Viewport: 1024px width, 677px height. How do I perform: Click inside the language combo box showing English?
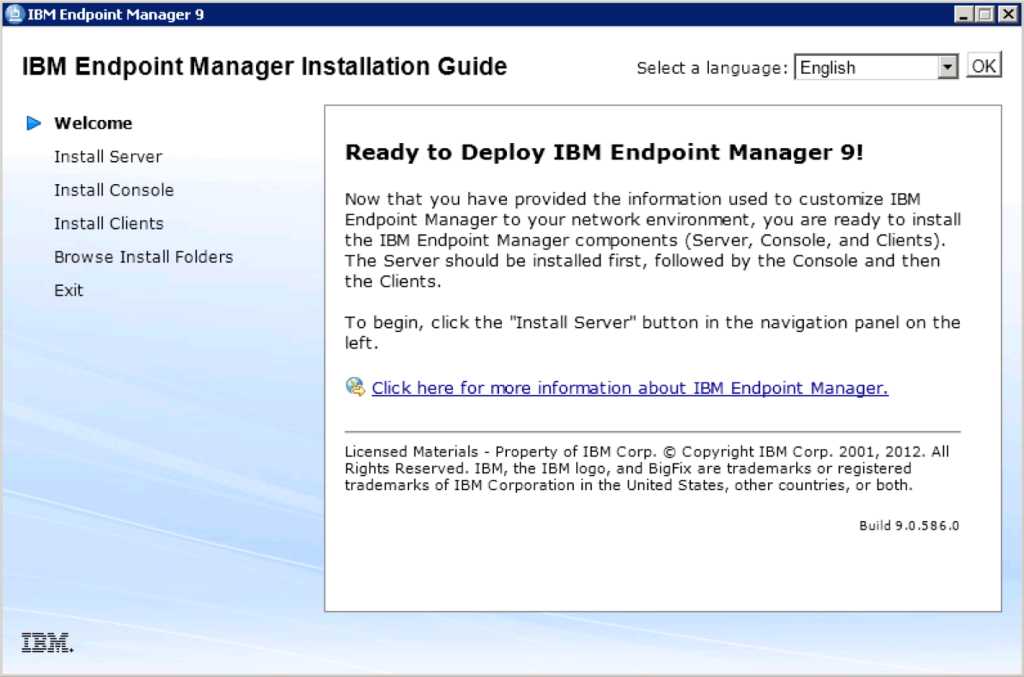(860, 66)
